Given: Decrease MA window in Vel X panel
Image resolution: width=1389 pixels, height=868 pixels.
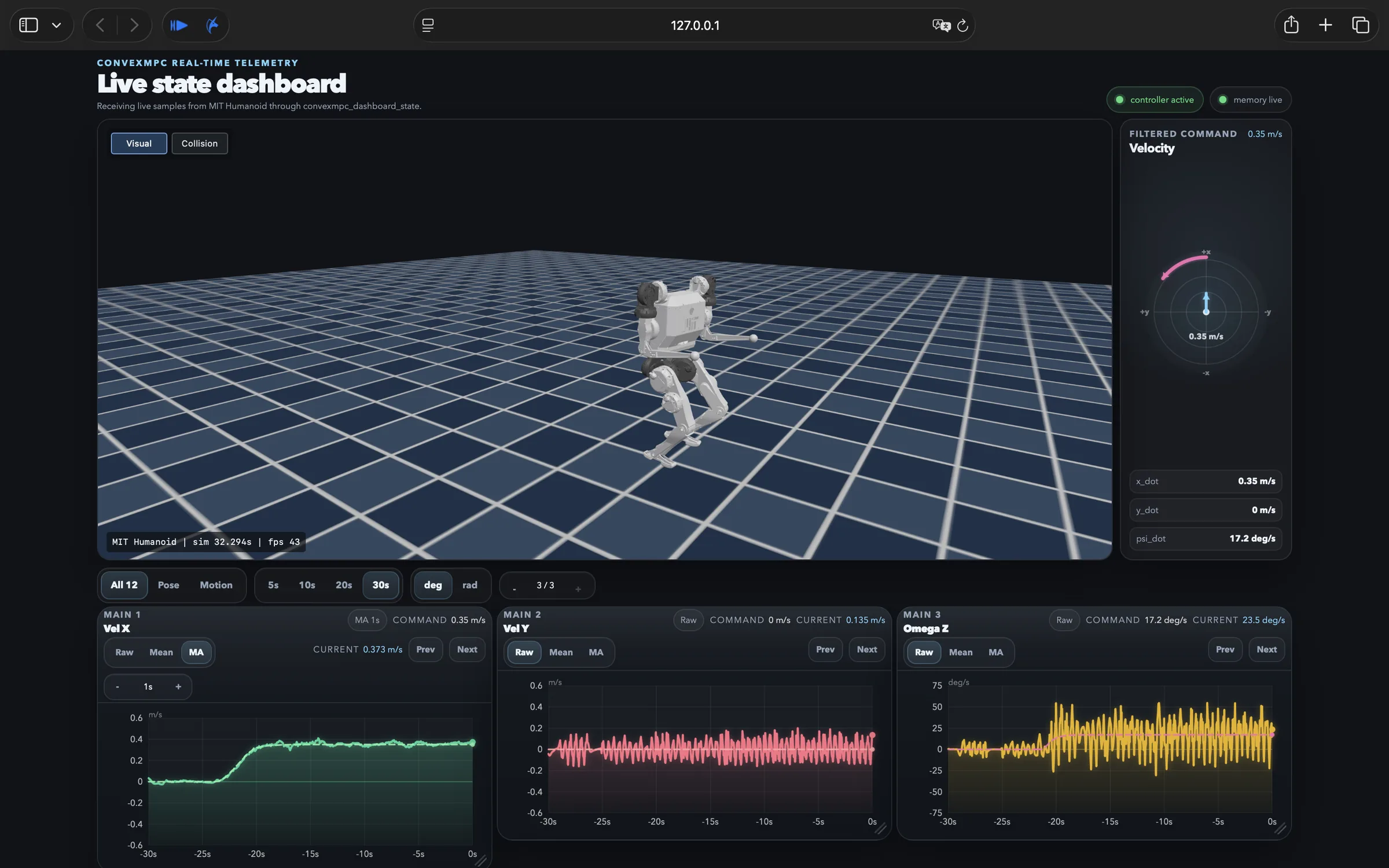Looking at the screenshot, I should (117, 686).
